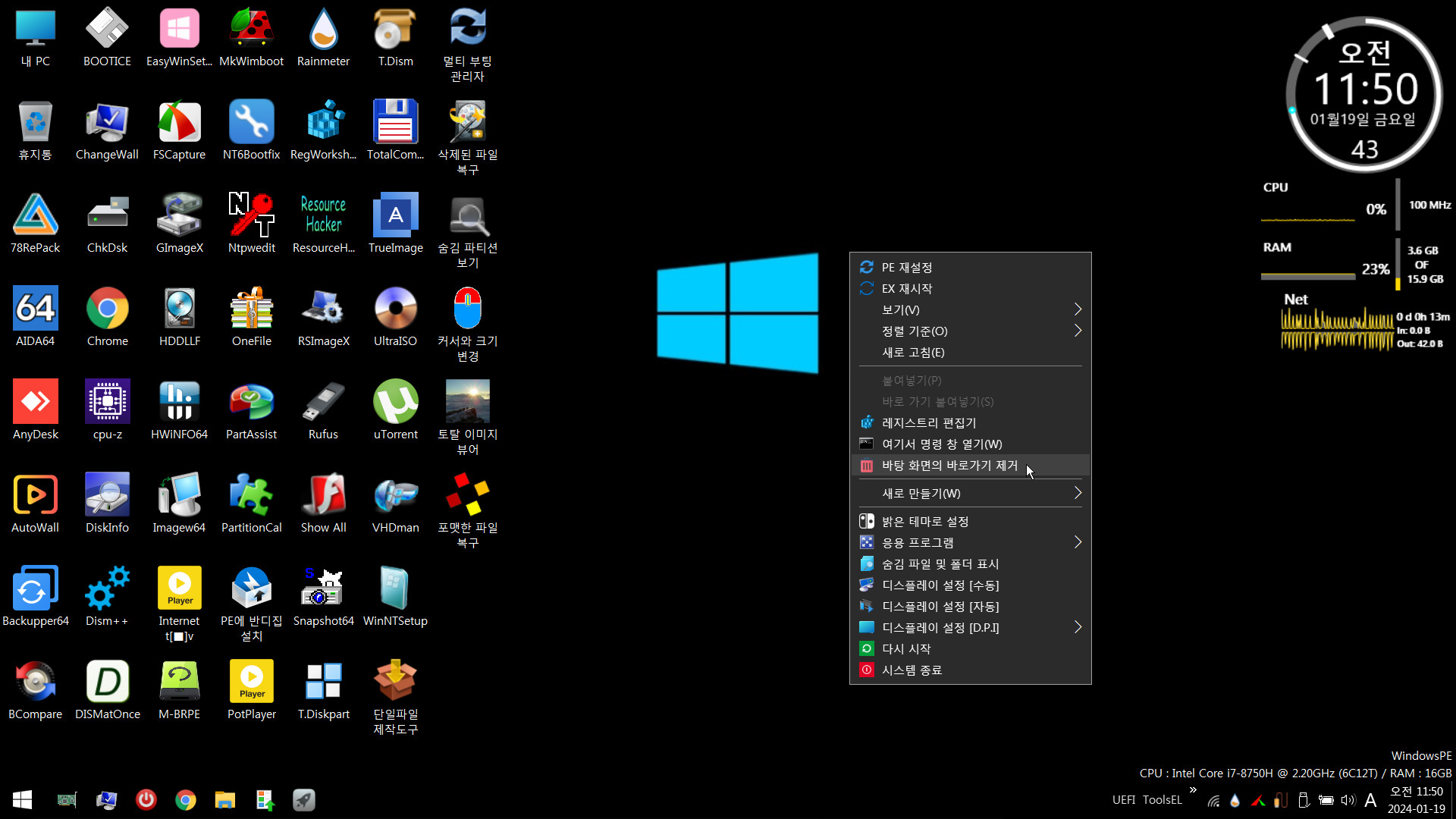Select the PotPlayer icon
The image size is (1456, 819).
click(251, 689)
